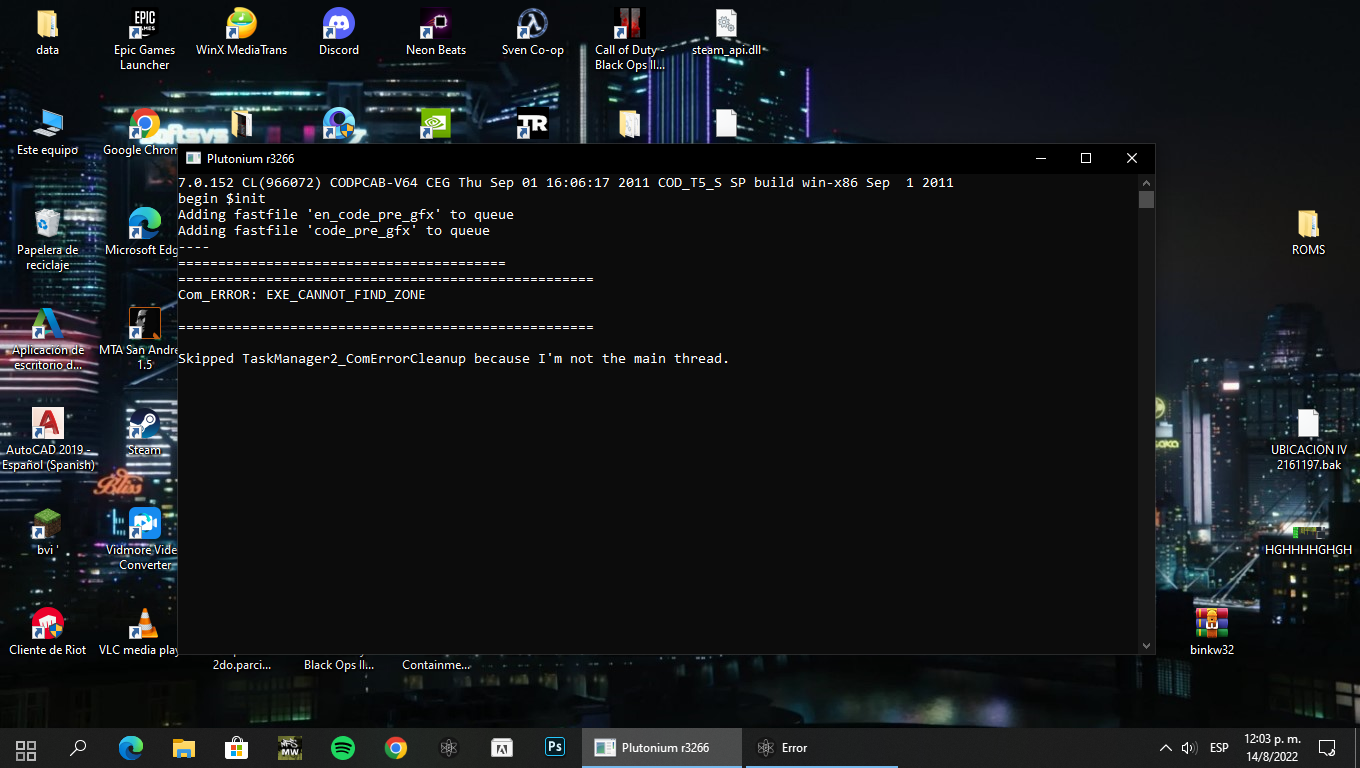Select UBICACION IV 2161197.bak file
1360x768 pixels.
pos(1308,439)
